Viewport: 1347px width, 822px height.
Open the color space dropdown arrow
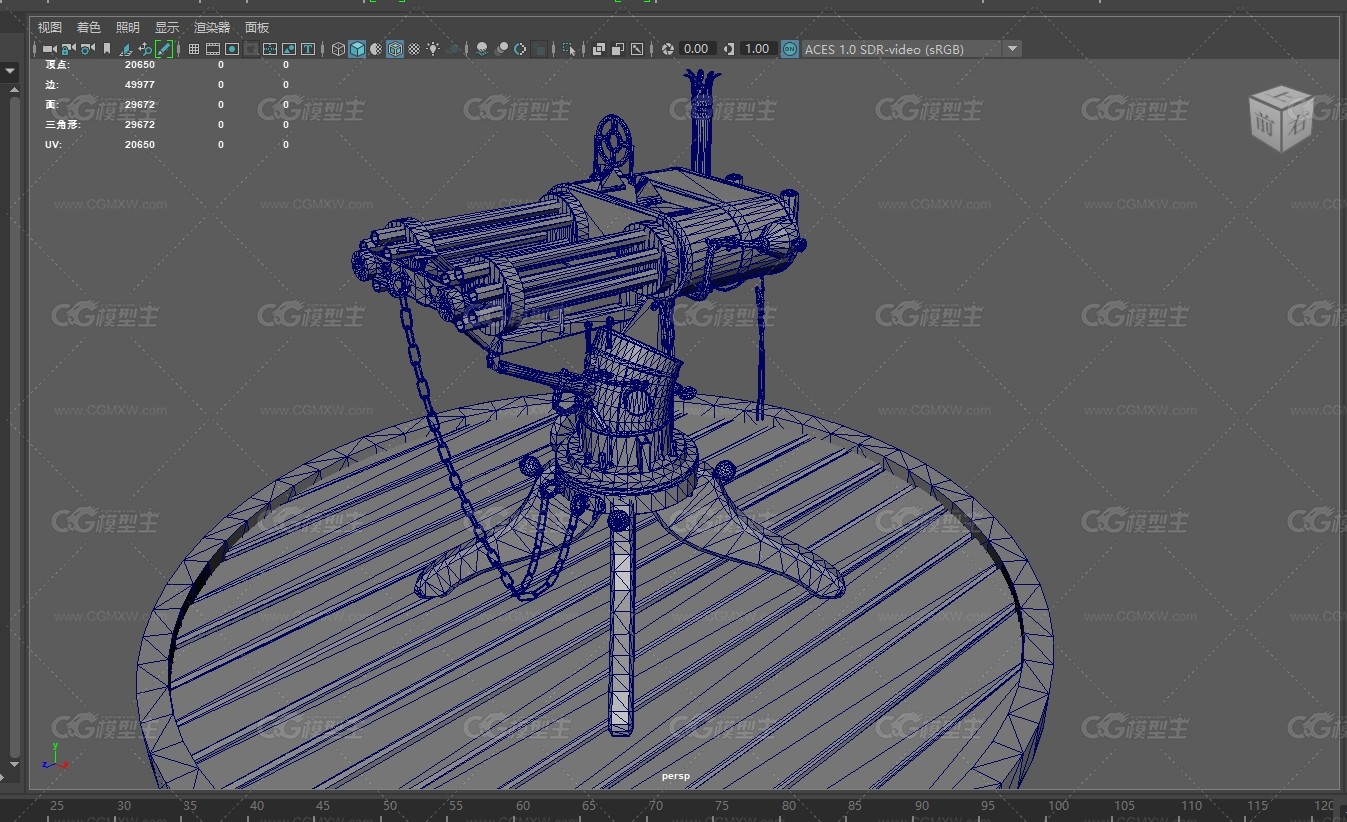tap(1012, 49)
